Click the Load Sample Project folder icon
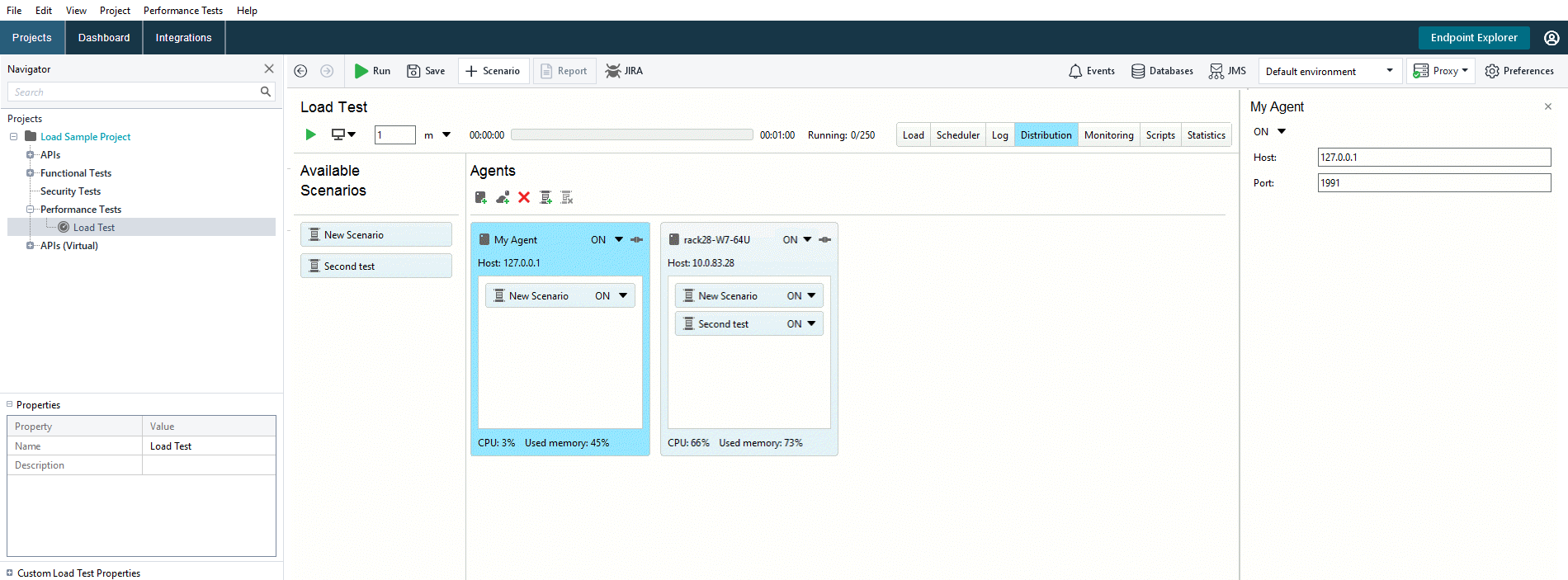Screen dimensions: 1568x580 tap(31, 136)
